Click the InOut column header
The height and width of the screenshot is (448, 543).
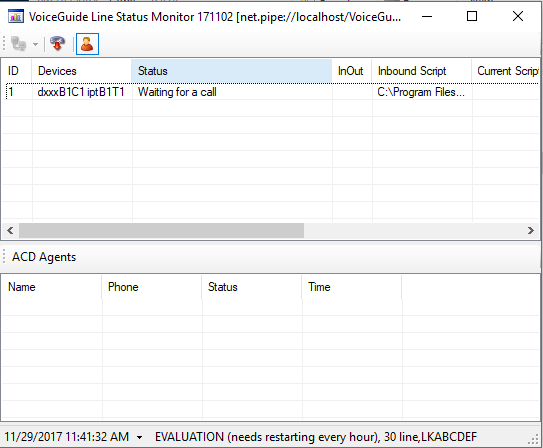(351, 71)
